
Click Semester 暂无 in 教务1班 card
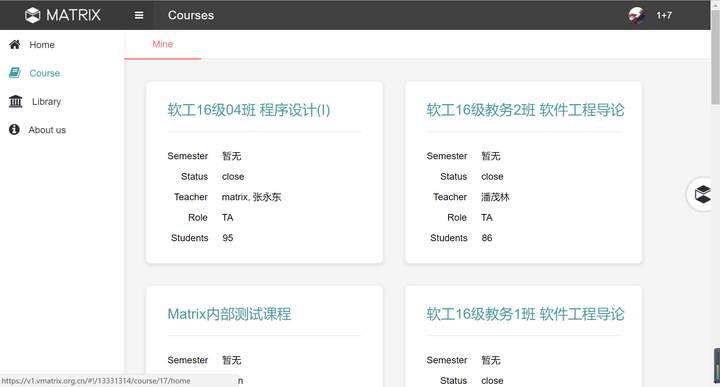(x=491, y=360)
